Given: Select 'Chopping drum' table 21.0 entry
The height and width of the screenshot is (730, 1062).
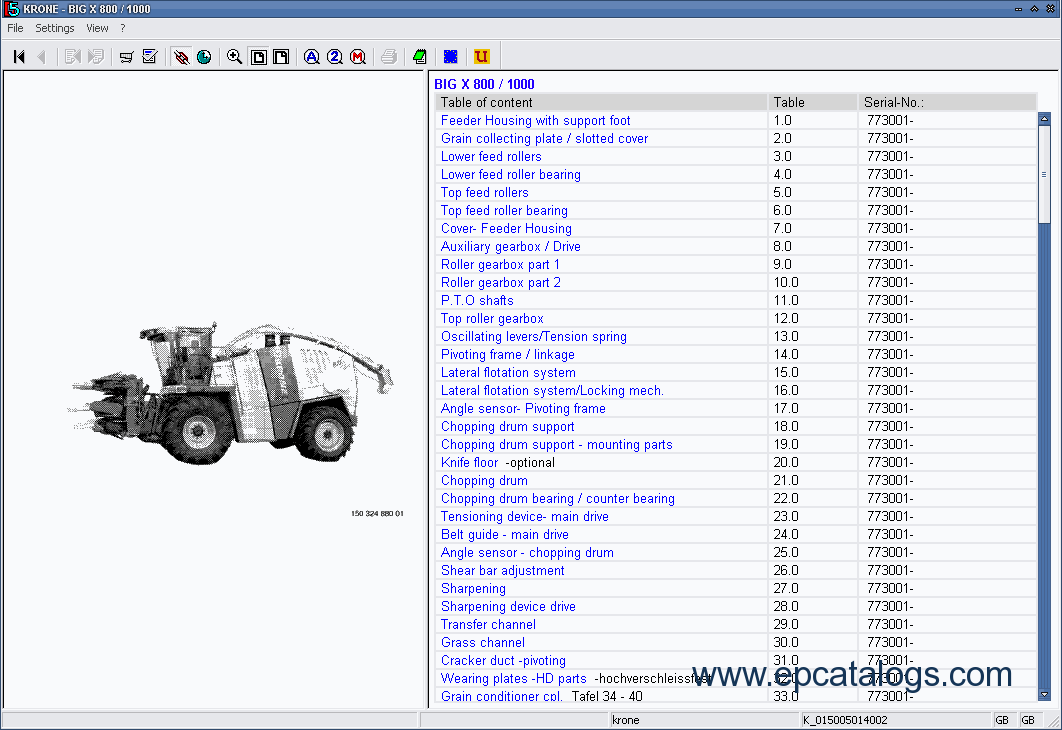Looking at the screenshot, I should (x=484, y=481).
